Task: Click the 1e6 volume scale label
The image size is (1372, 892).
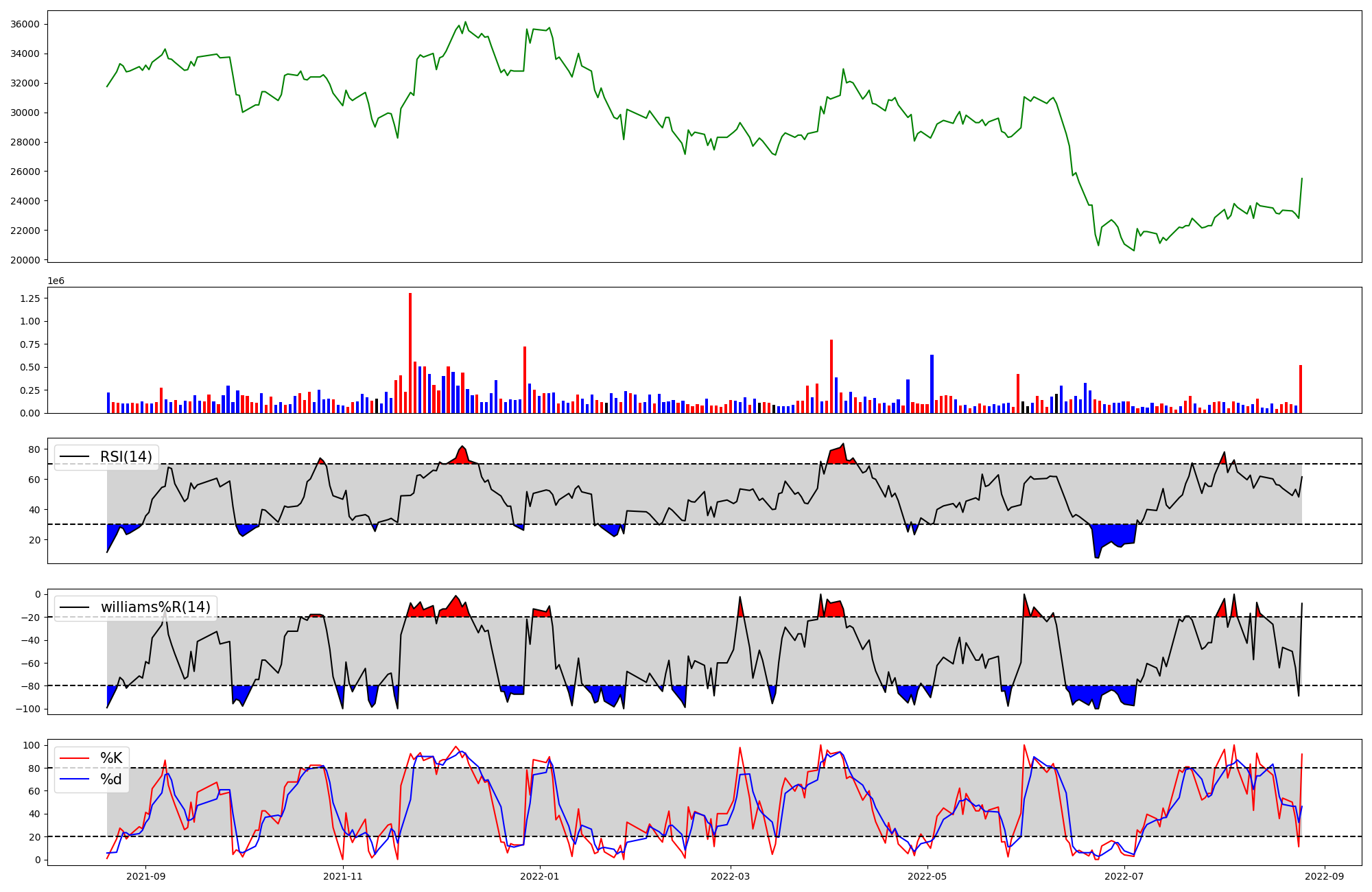Action: click(56, 281)
